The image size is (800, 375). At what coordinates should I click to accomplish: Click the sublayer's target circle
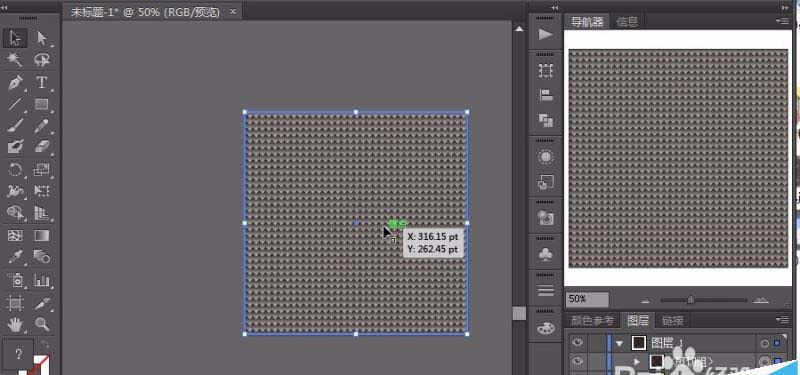764,362
